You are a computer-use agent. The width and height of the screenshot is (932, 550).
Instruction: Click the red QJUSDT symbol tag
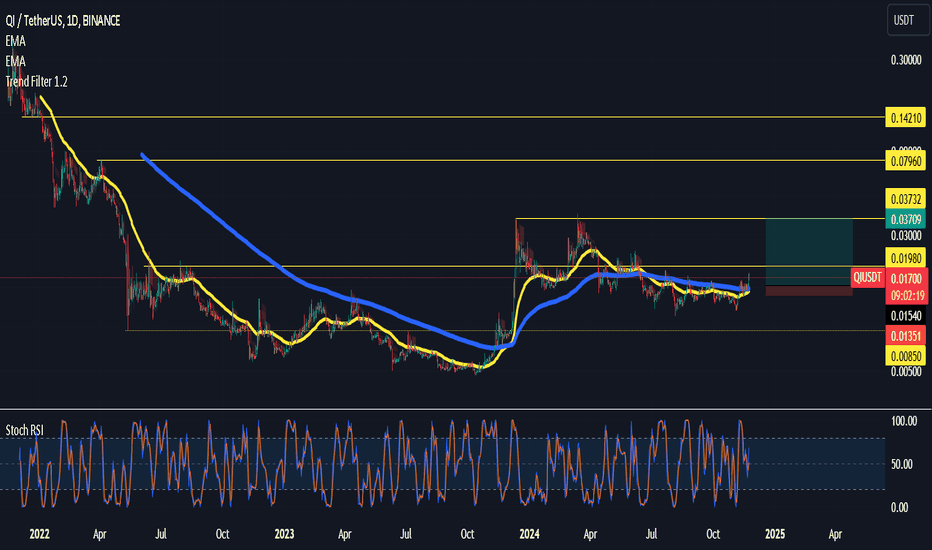[867, 278]
